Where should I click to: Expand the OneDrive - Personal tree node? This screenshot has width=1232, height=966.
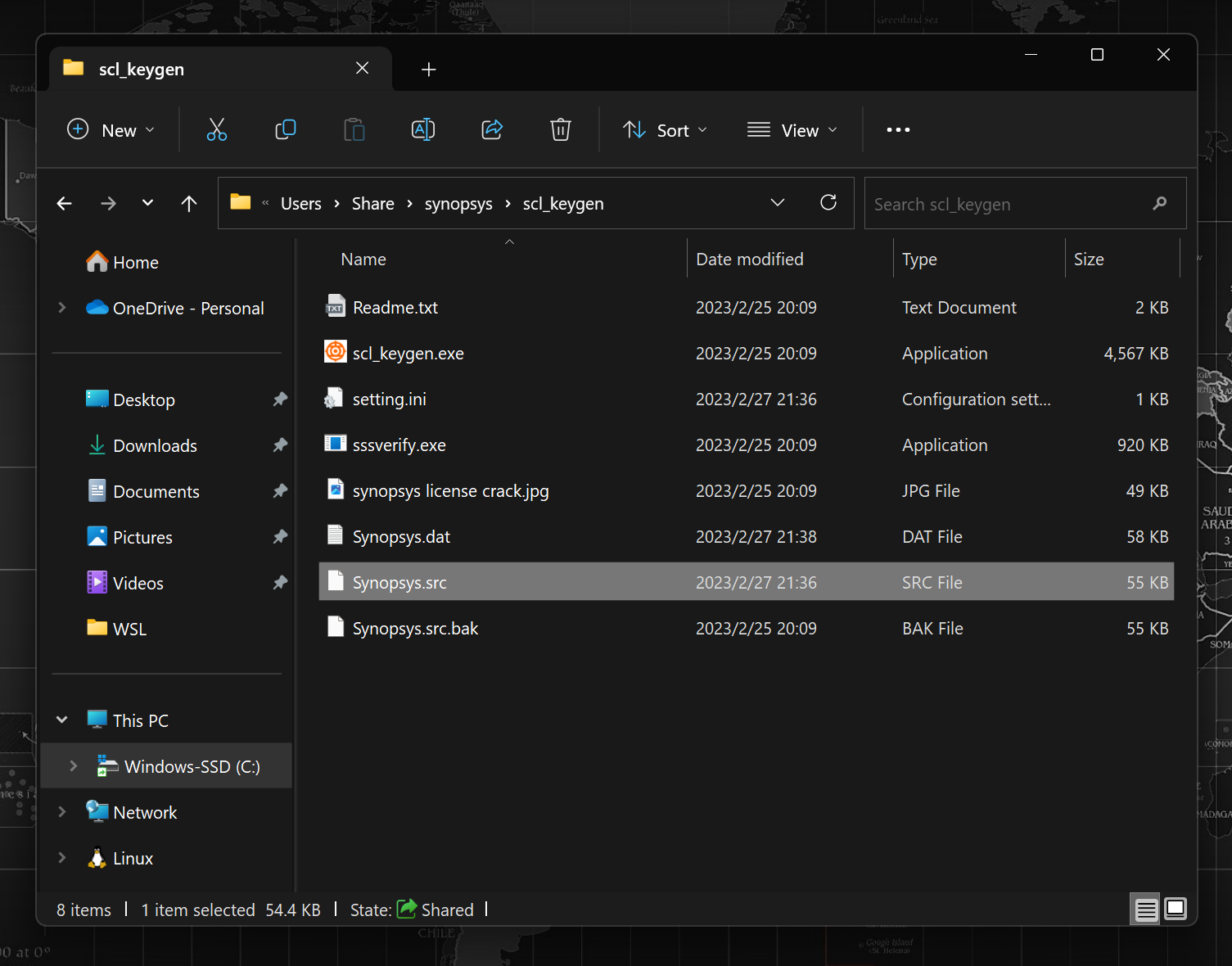click(62, 308)
